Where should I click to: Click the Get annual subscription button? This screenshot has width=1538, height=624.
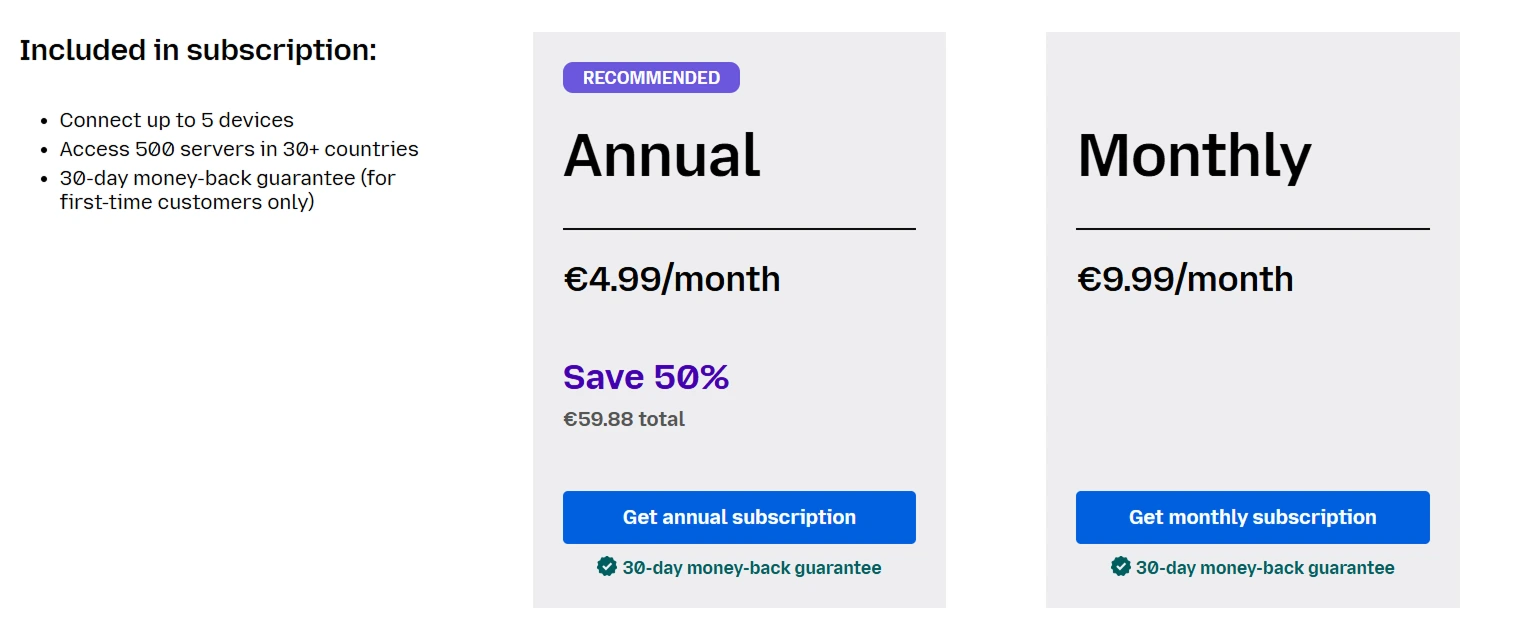739,517
